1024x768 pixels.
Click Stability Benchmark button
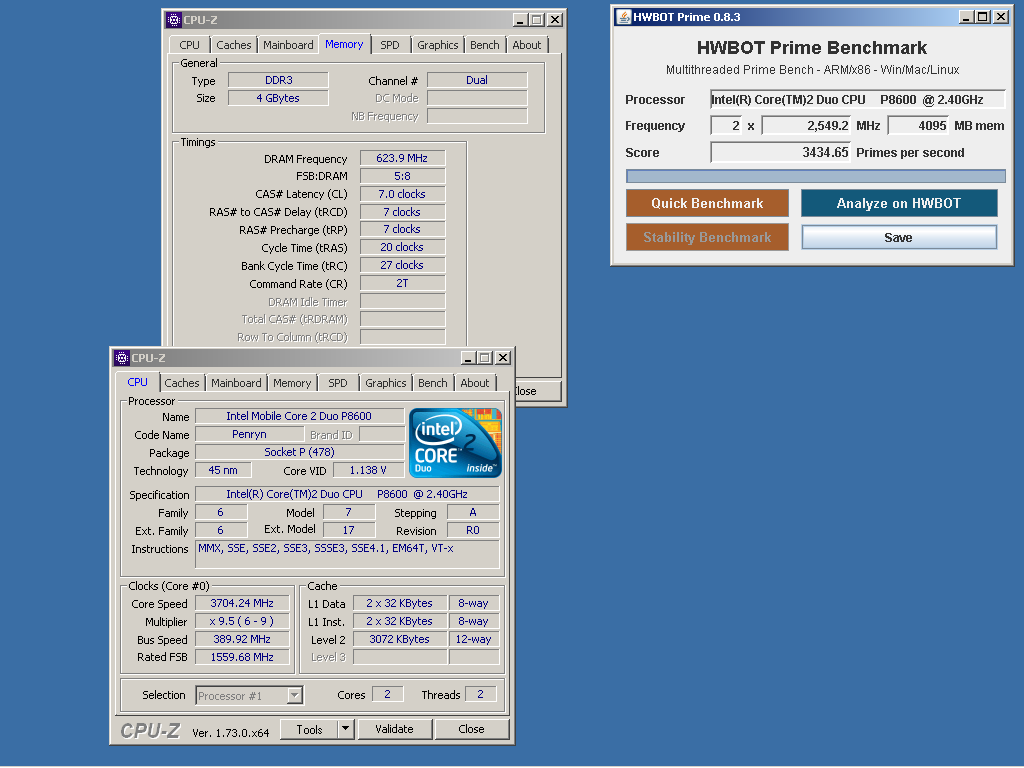point(707,237)
